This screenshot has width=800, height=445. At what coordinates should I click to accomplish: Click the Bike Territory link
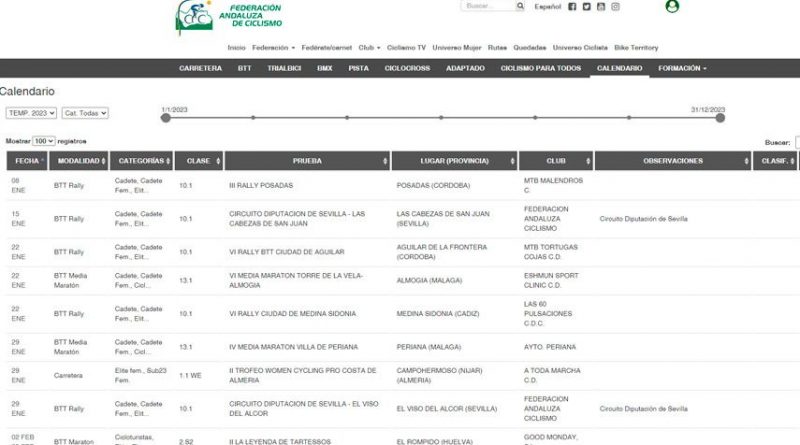636,47
